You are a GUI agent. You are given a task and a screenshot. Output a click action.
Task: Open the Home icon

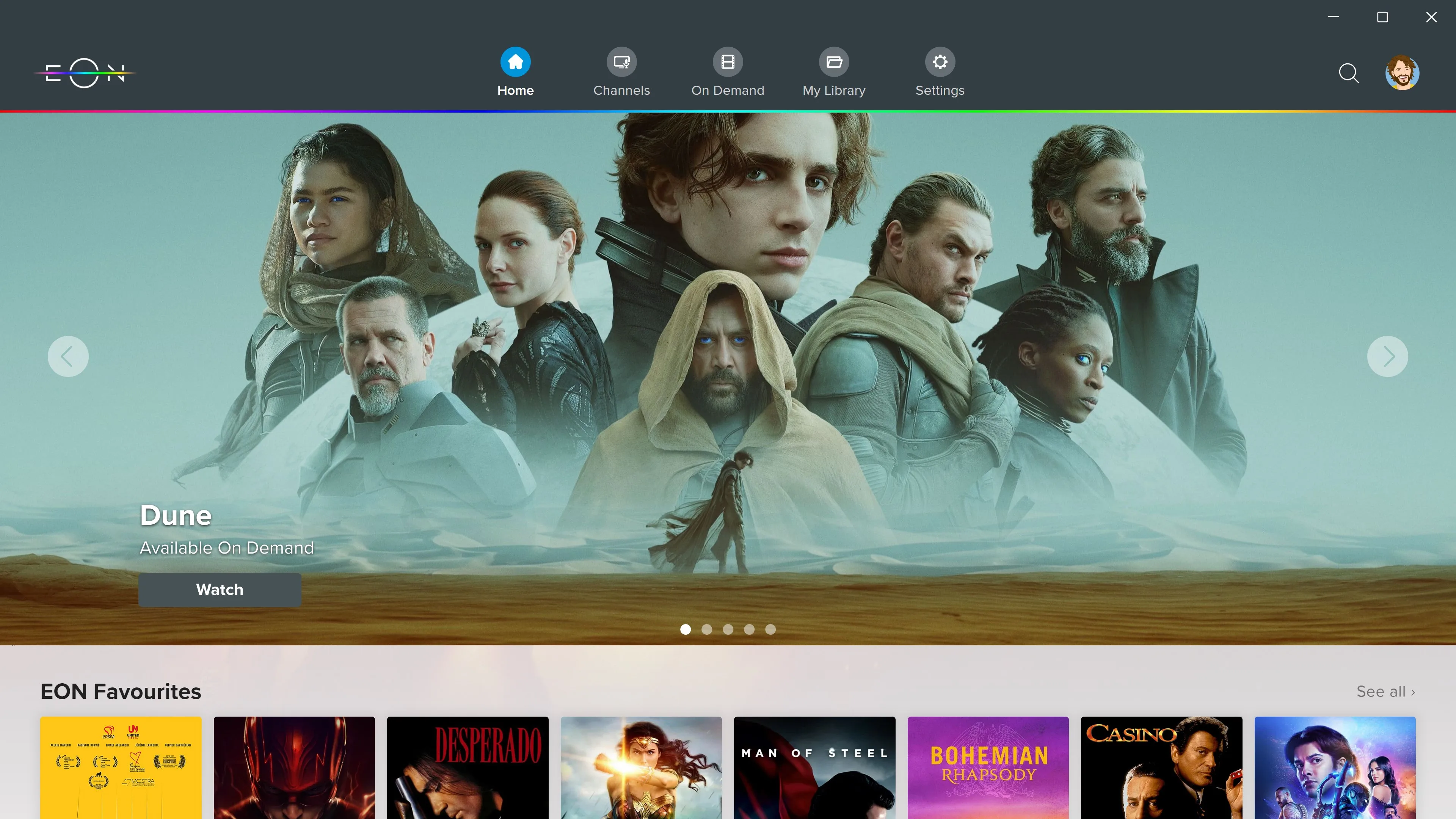coord(516,61)
